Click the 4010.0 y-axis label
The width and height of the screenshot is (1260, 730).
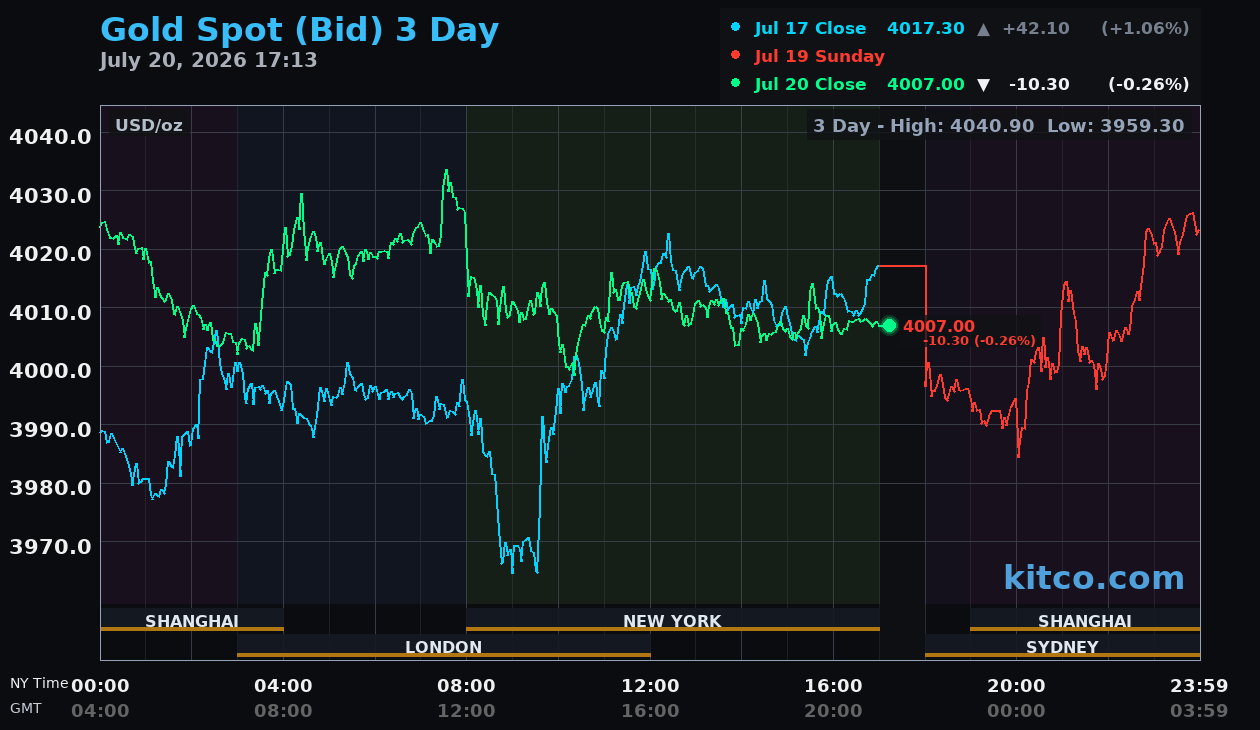coord(51,311)
